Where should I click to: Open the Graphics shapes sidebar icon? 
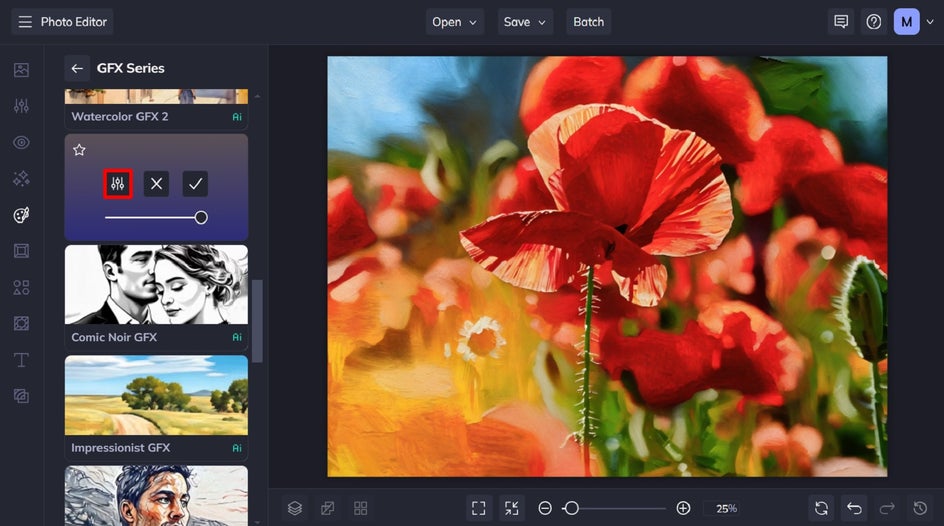(22, 287)
